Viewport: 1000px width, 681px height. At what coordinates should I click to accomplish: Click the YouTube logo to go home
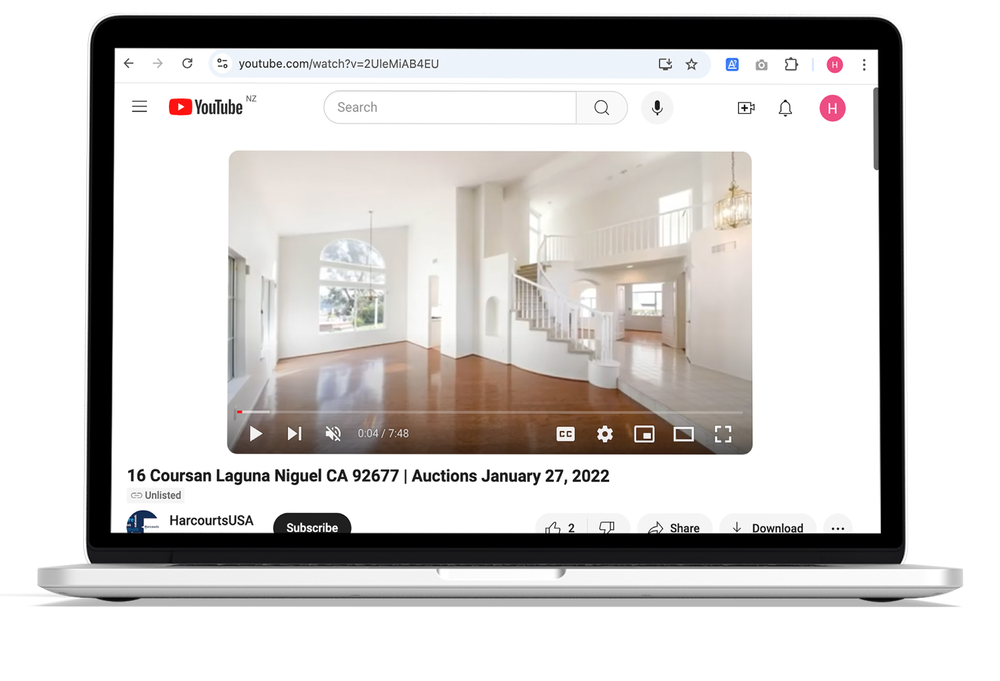206,107
